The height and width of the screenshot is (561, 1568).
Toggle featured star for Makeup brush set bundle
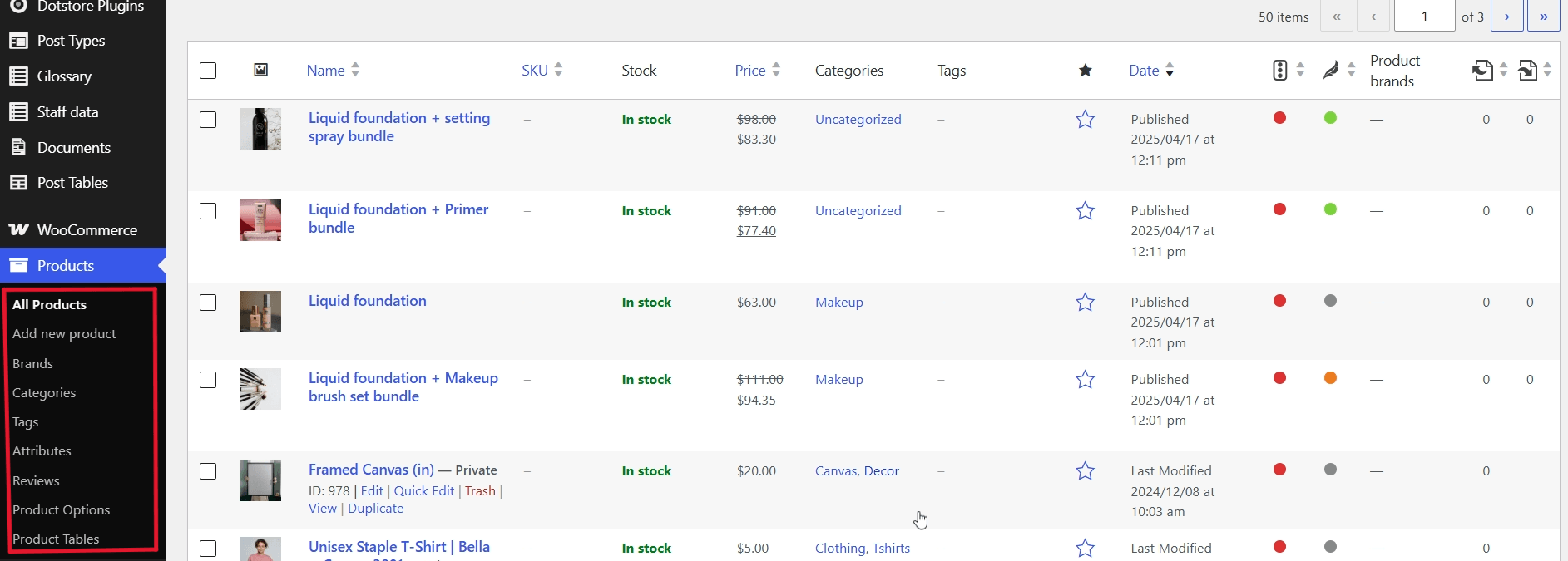click(x=1085, y=380)
